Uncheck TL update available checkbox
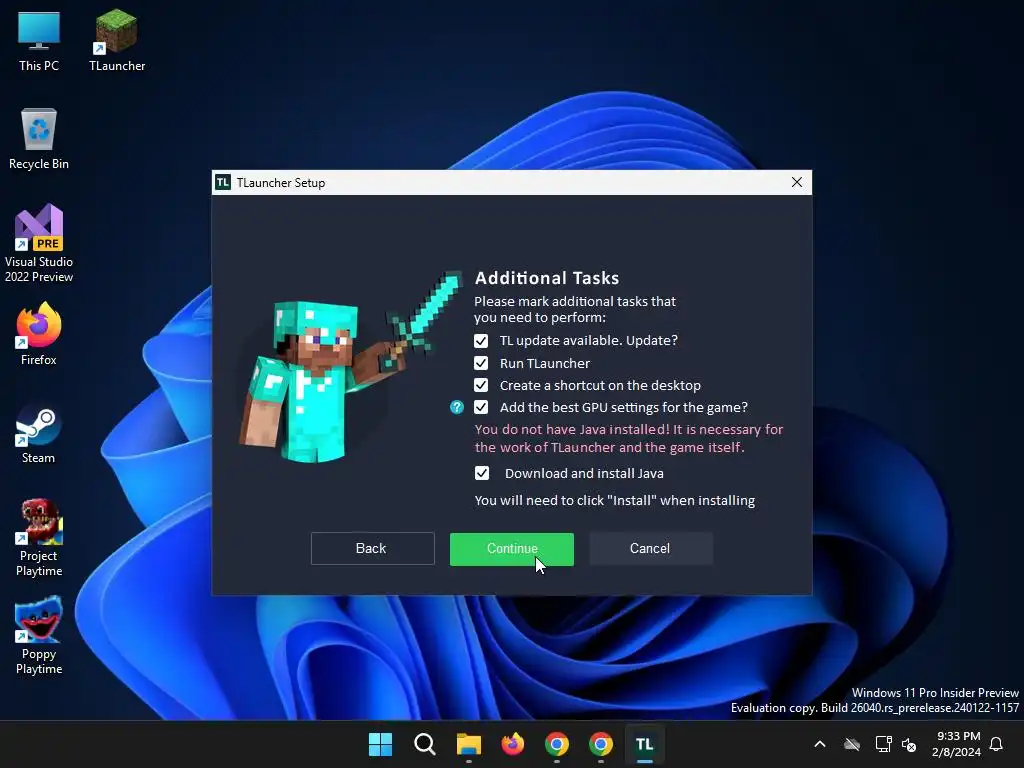Screen dimensions: 1024x768 tap(481, 341)
